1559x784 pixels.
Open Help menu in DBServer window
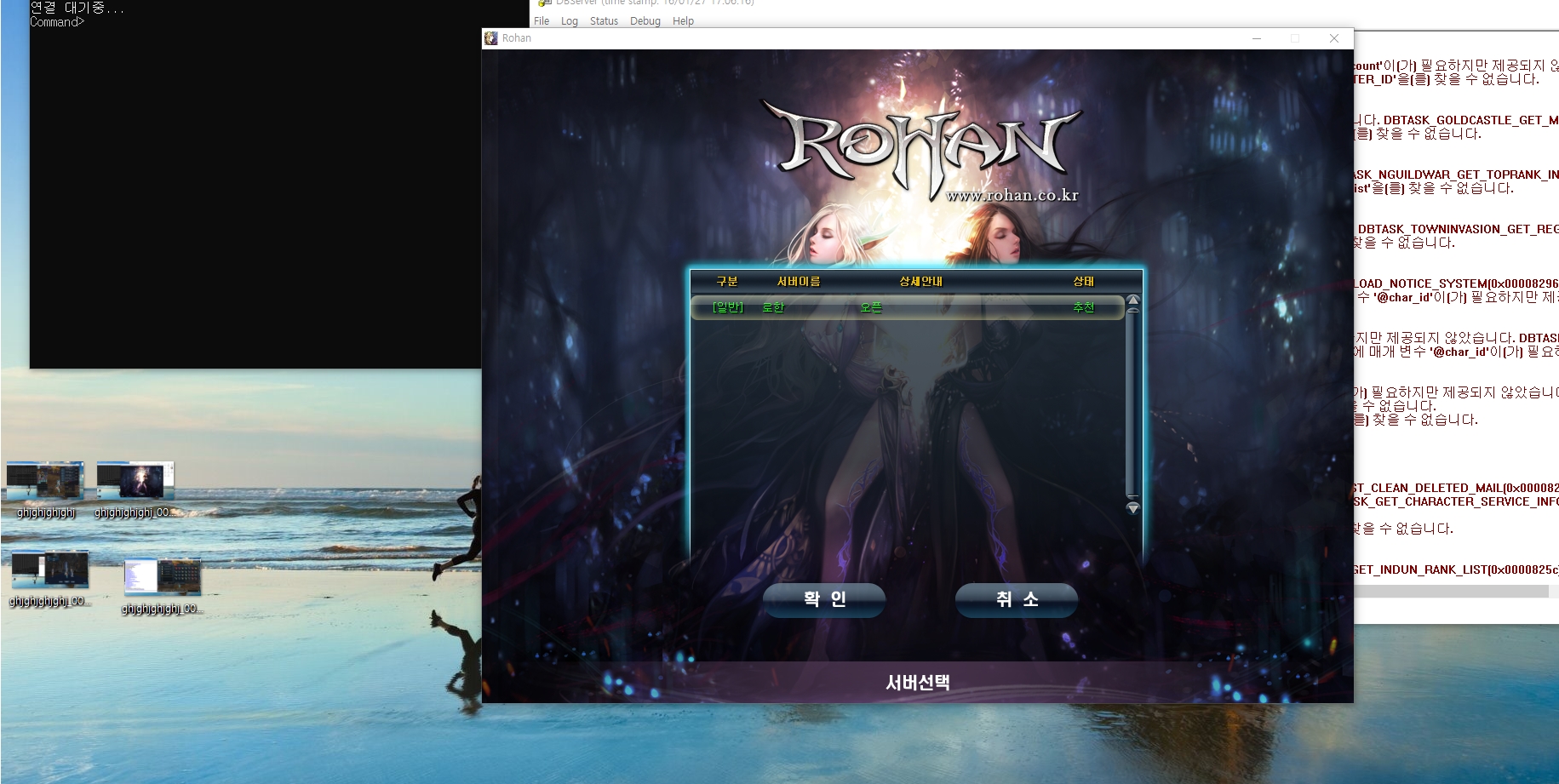point(683,21)
